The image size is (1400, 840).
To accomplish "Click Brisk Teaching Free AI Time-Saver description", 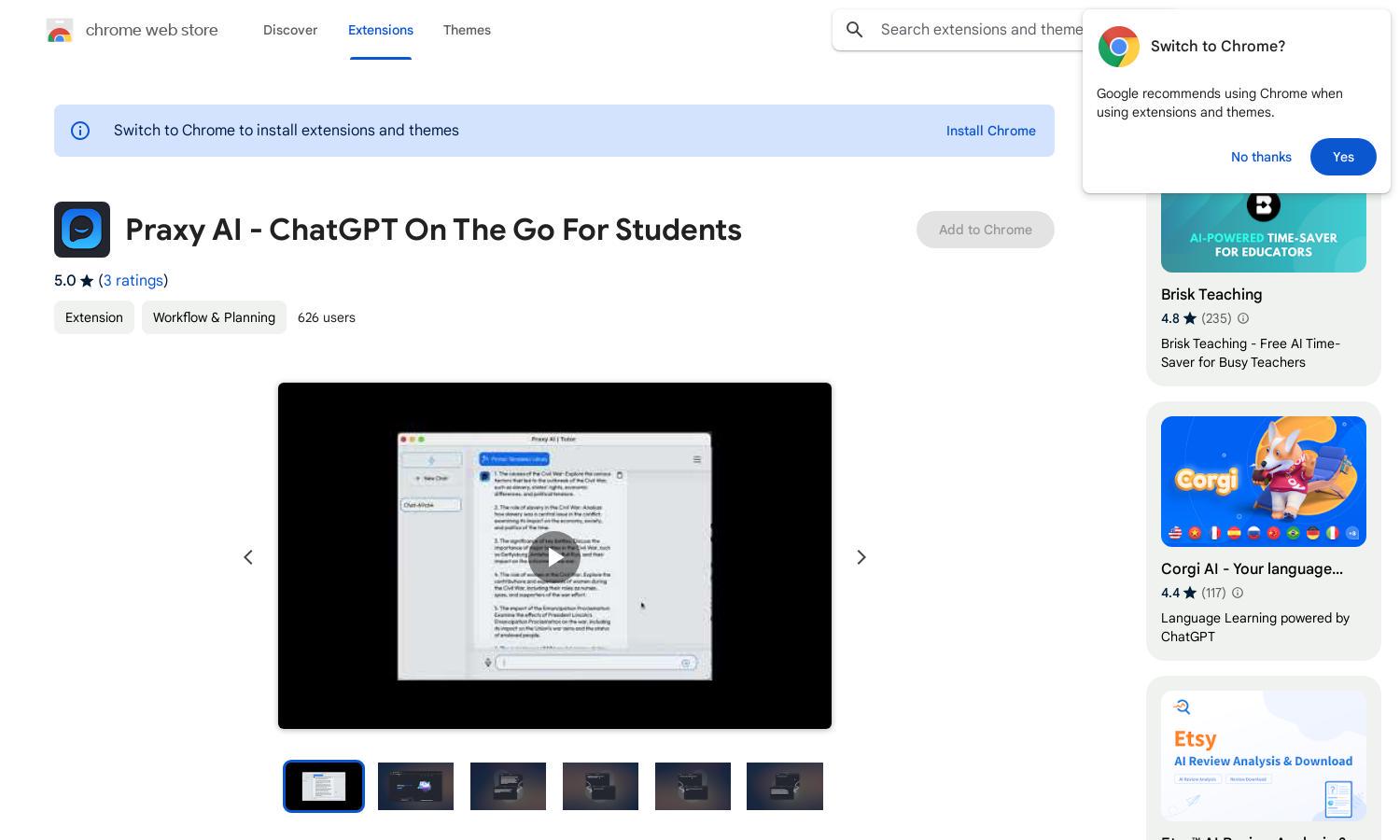I will point(1251,353).
